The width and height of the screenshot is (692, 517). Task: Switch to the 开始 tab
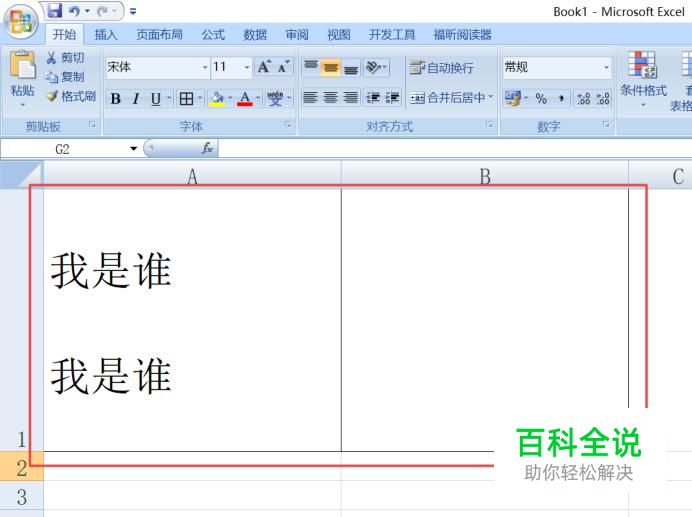click(x=64, y=34)
